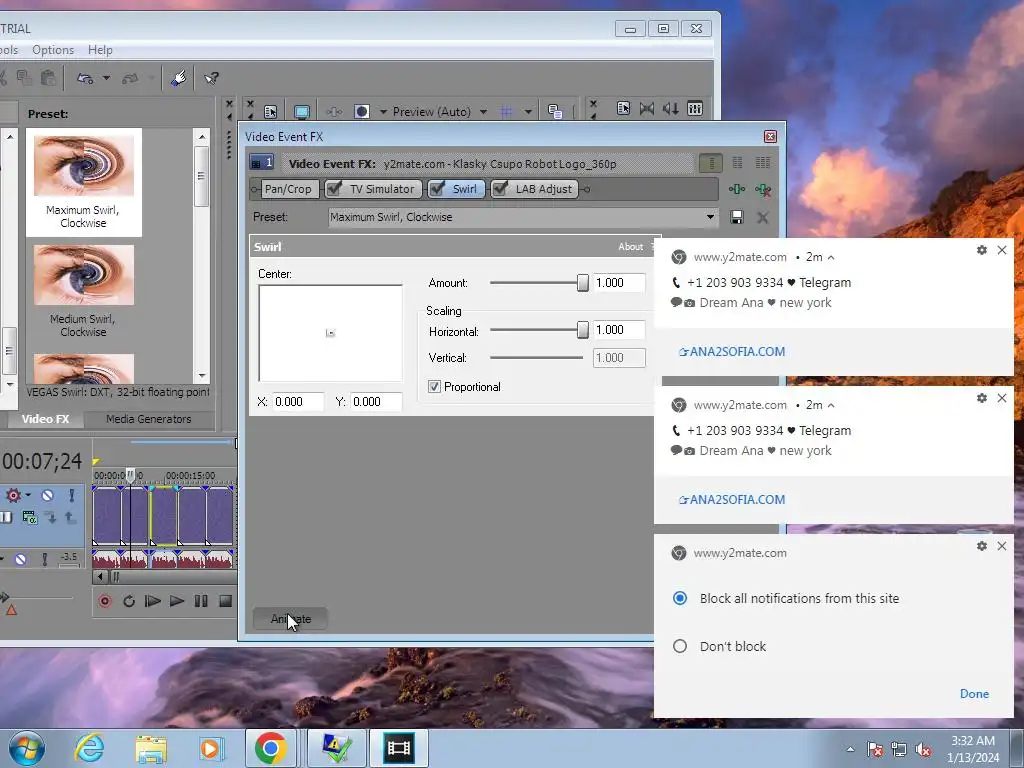Screen dimensions: 1024x768
Task: Disable the TV Simulator effect checkbox
Action: (x=334, y=189)
